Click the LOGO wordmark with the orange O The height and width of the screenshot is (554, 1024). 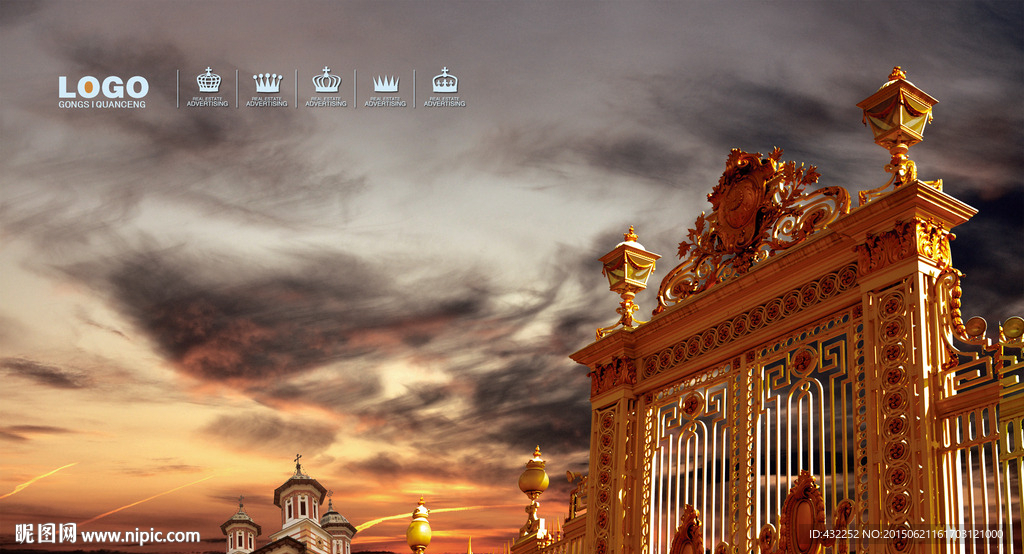[103, 87]
